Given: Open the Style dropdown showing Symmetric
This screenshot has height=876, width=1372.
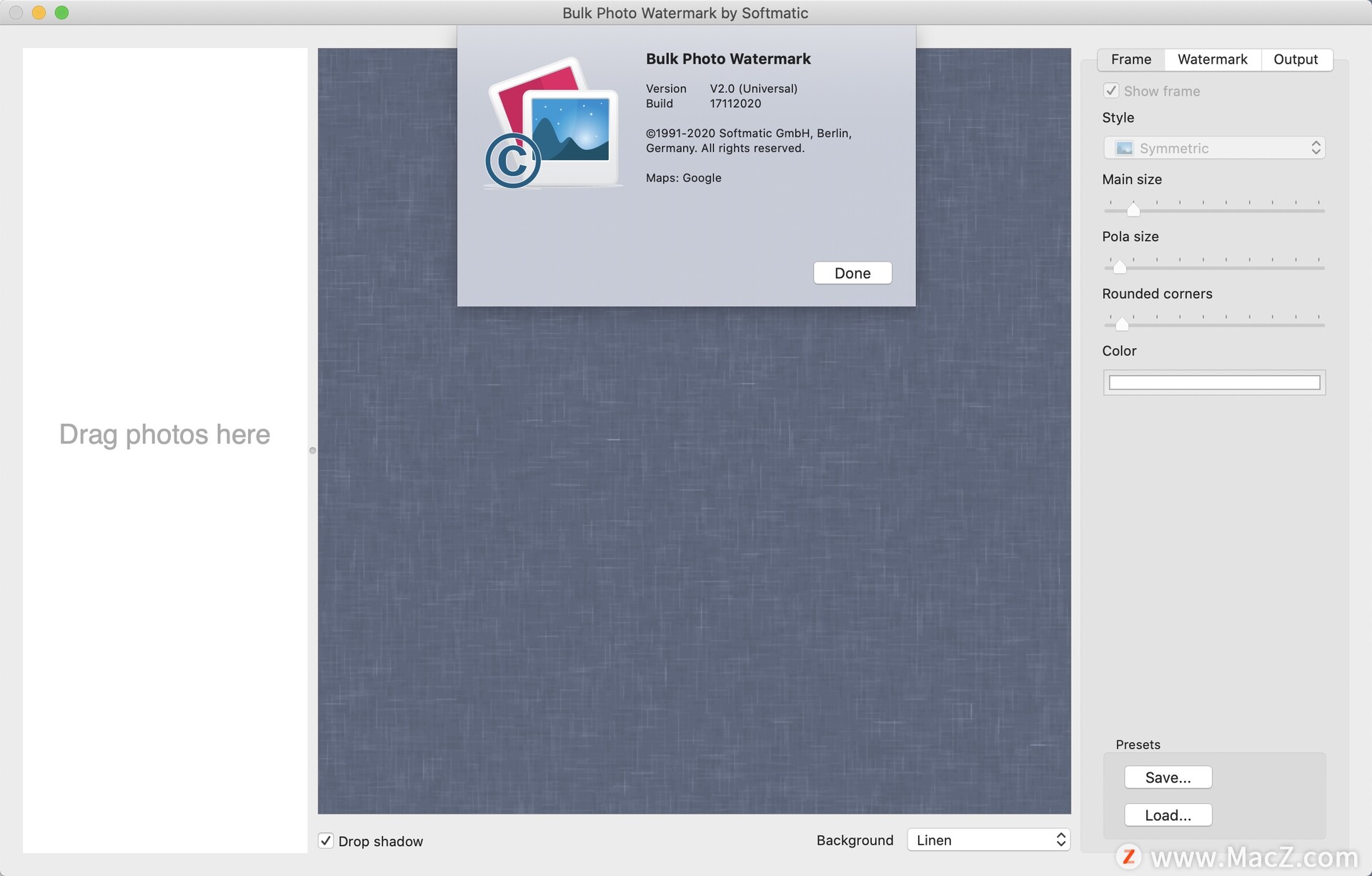Looking at the screenshot, I should pyautogui.click(x=1214, y=148).
